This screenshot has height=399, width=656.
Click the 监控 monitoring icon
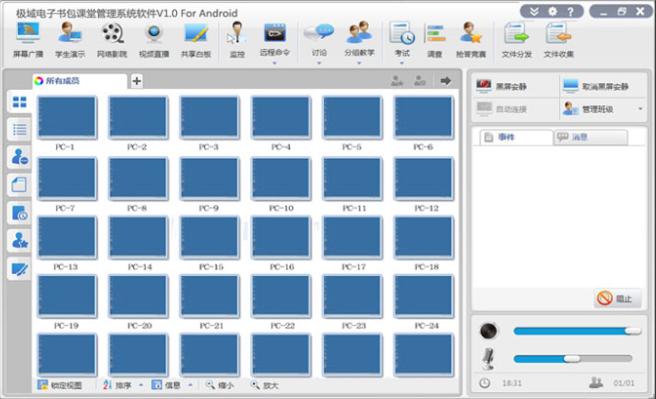pos(237,40)
